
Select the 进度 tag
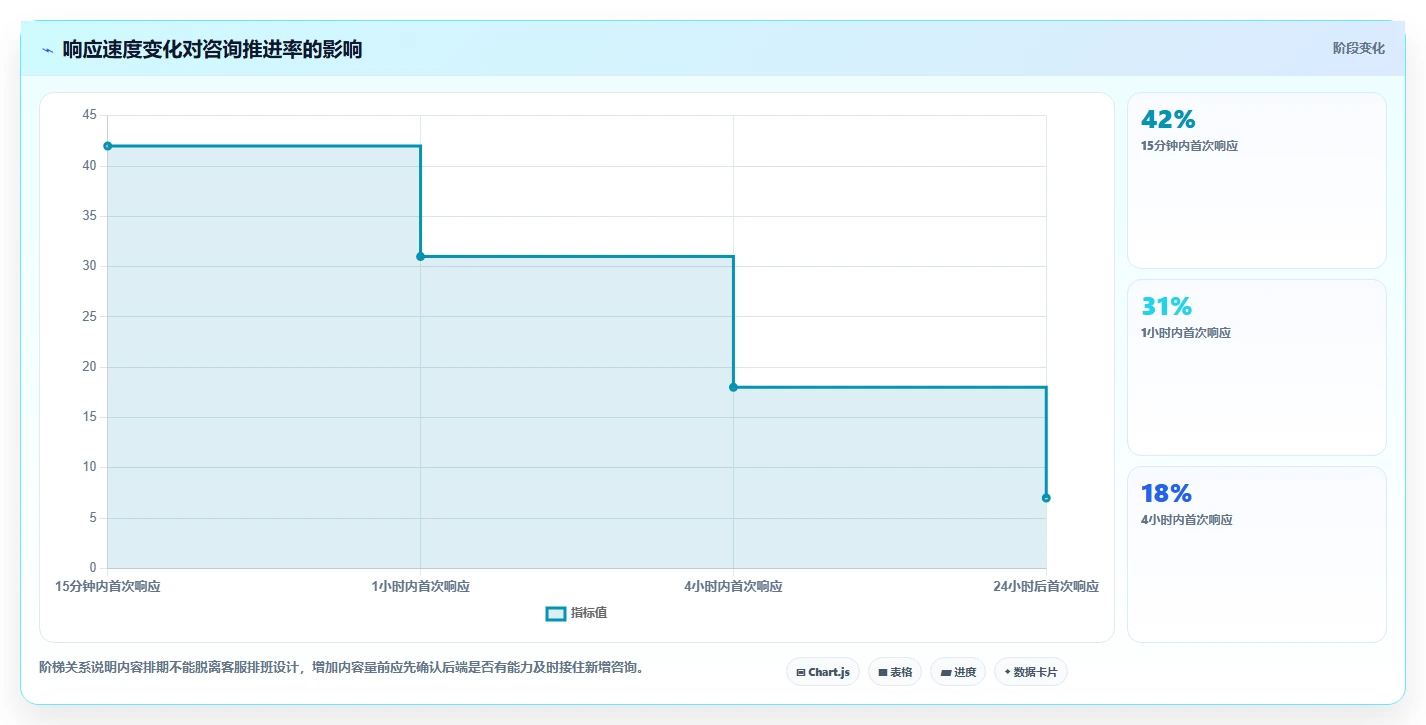[958, 672]
